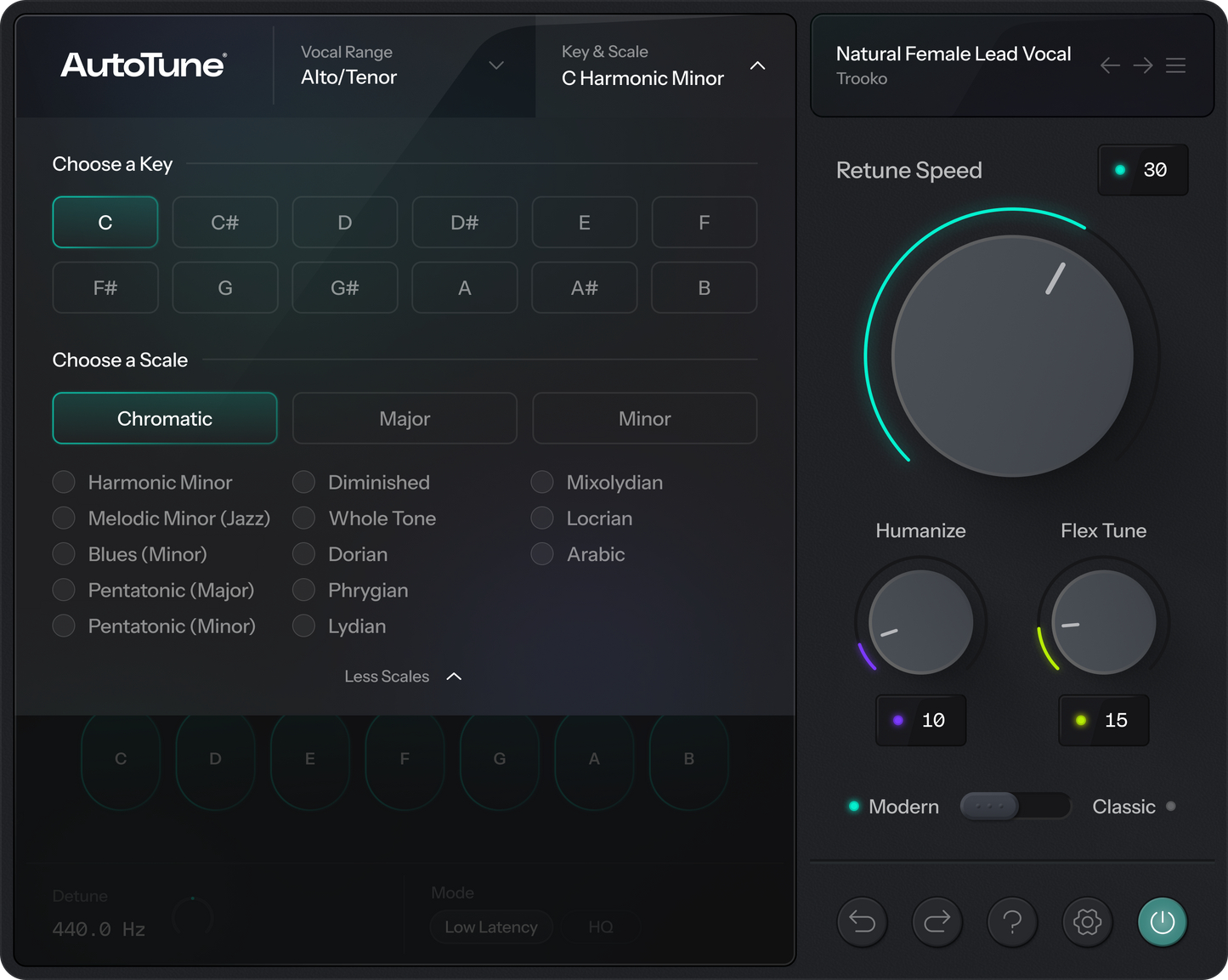Click the redo arrow icon
Image resolution: width=1228 pixels, height=980 pixels.
937,922
